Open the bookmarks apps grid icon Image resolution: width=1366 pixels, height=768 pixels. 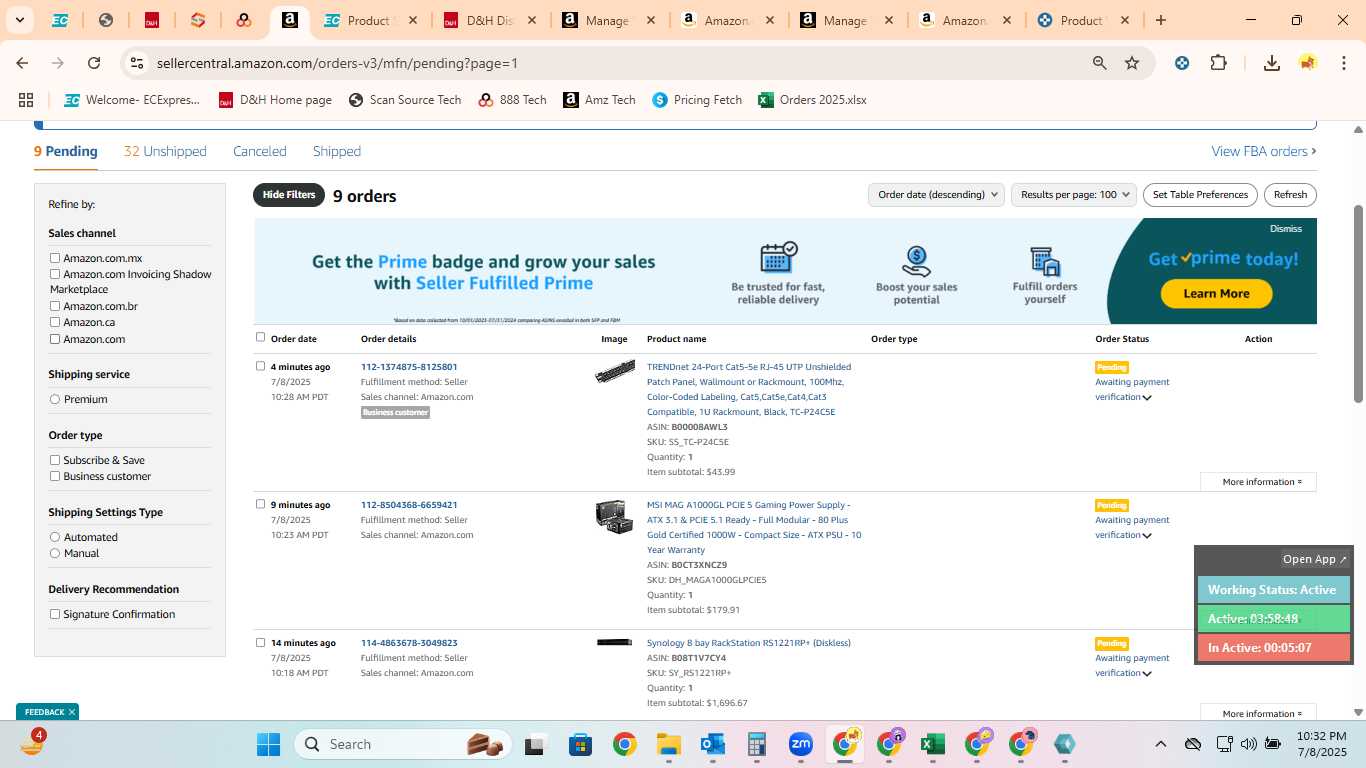coord(26,100)
